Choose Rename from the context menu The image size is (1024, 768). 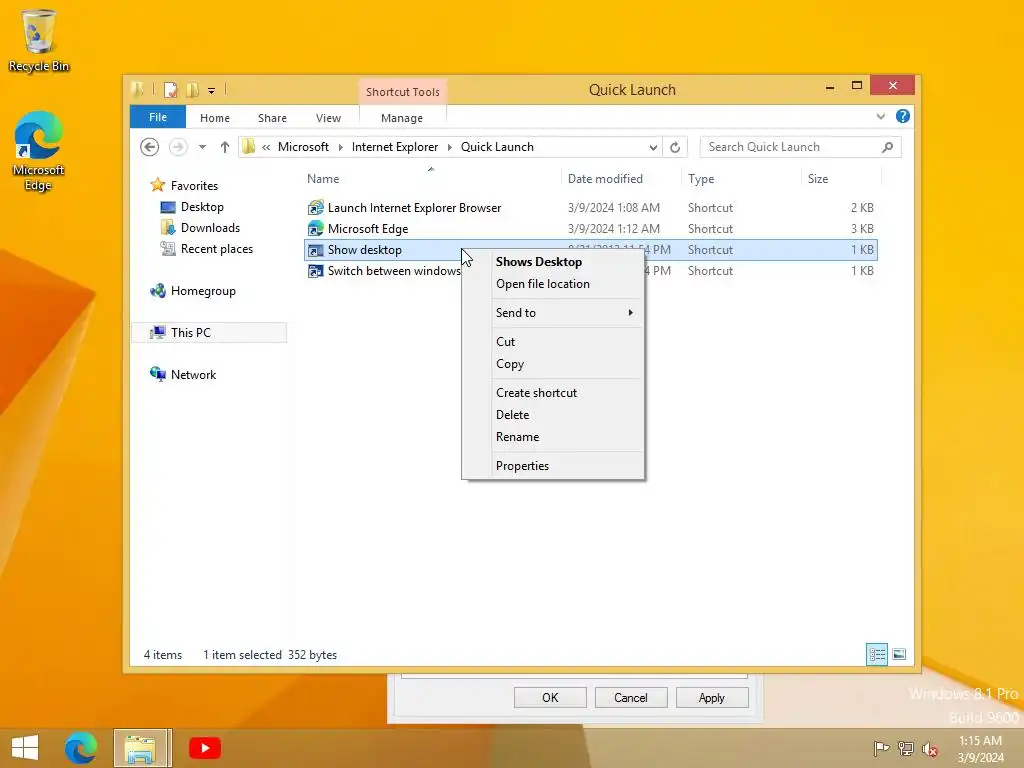coord(552,436)
